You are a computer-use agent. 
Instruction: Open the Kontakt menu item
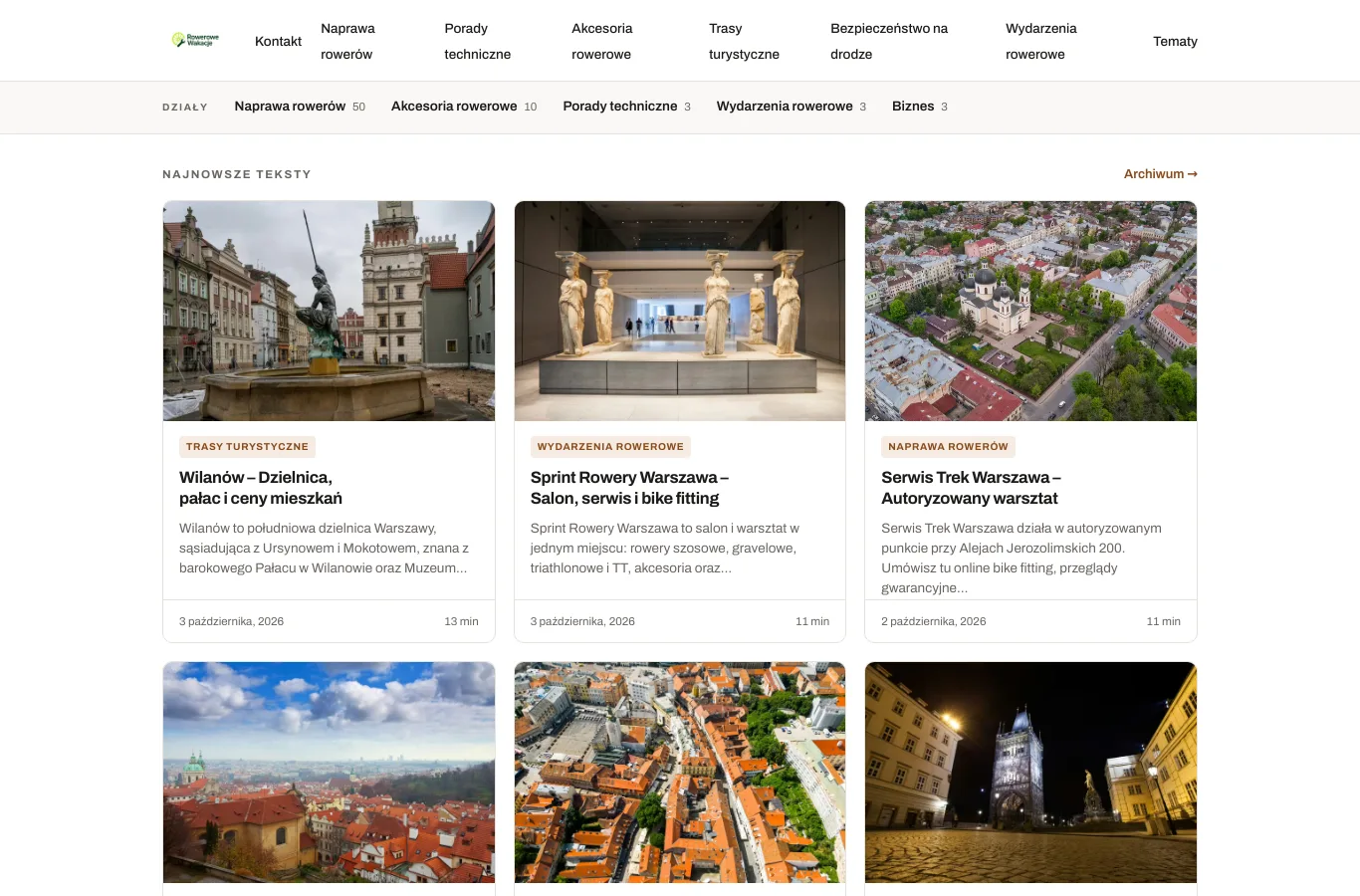click(278, 41)
